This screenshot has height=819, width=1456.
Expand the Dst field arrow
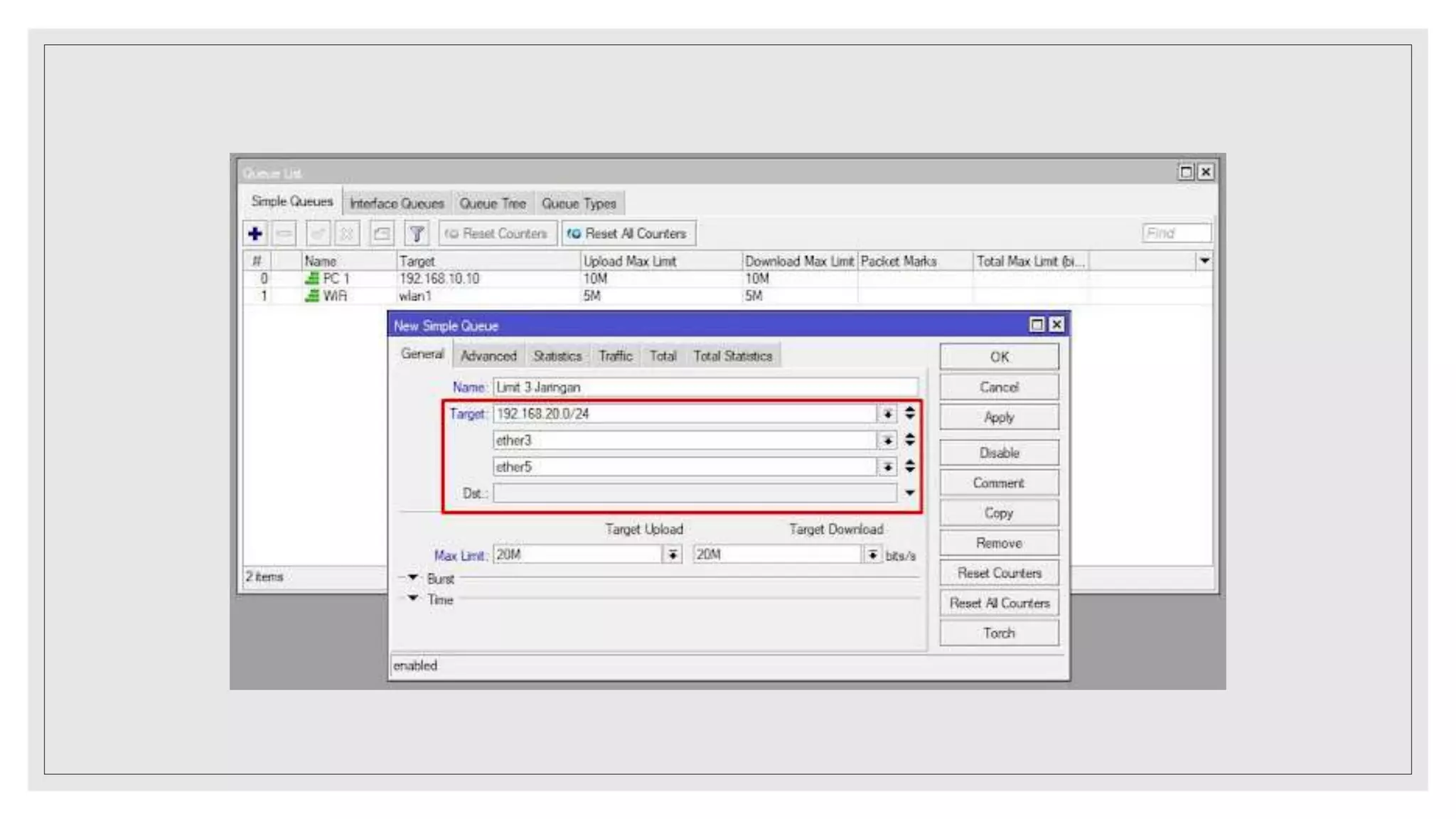(x=909, y=493)
